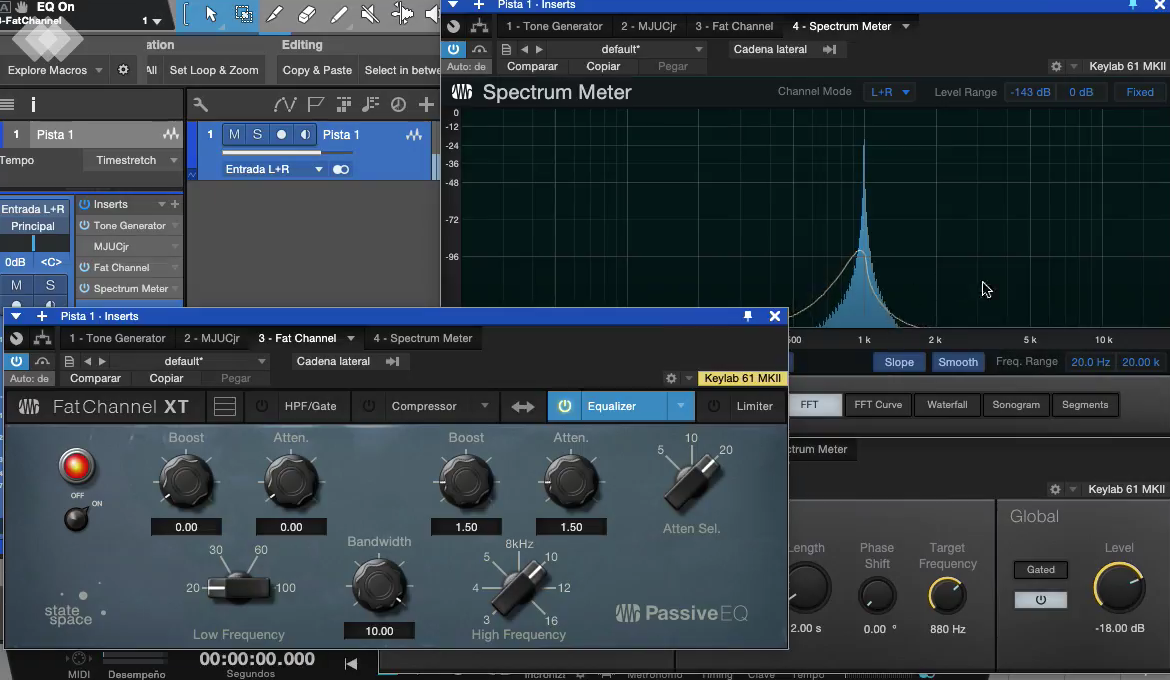Select the Sonogram display mode

[x=1016, y=405]
